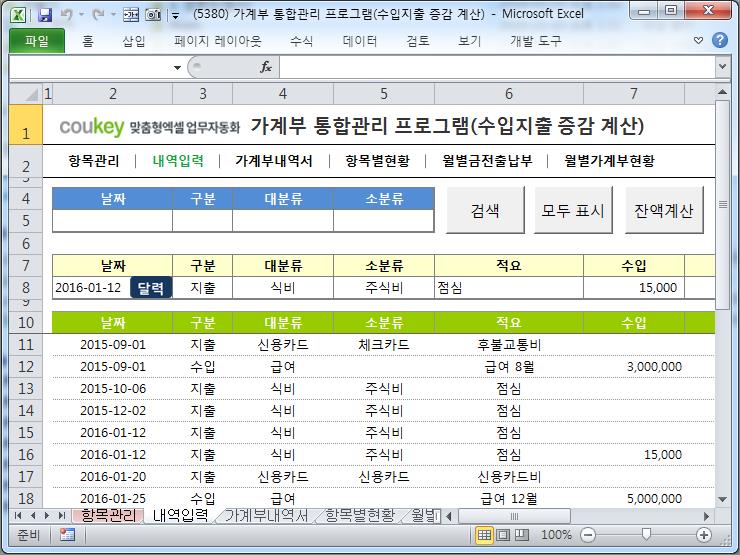This screenshot has width=740, height=555.
Task: Redo the last action
Action: pyautogui.click(x=98, y=15)
